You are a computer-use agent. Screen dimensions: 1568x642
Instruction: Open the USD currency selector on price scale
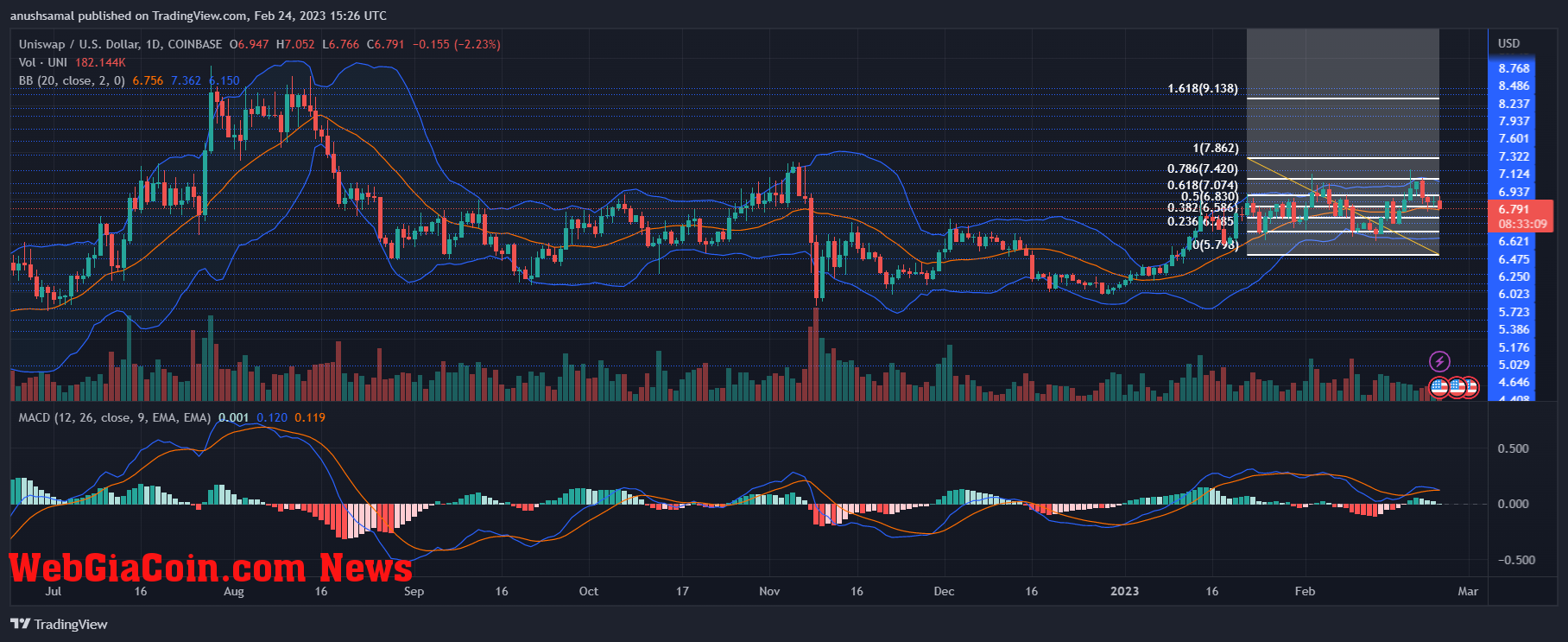[1508, 43]
